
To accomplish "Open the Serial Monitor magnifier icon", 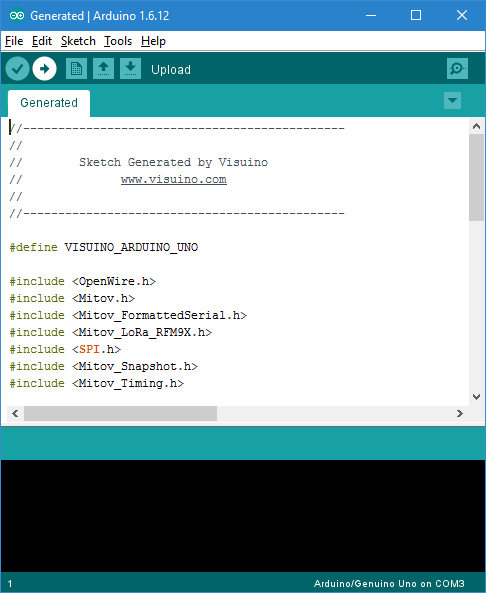I will (457, 69).
